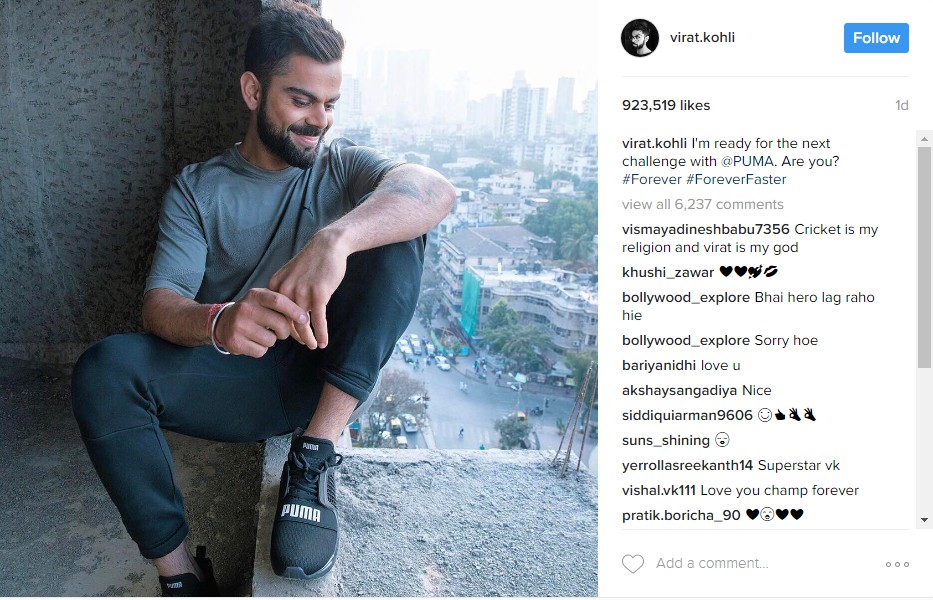
Task: Visit khushi_zawar commenter profile
Action: (668, 272)
